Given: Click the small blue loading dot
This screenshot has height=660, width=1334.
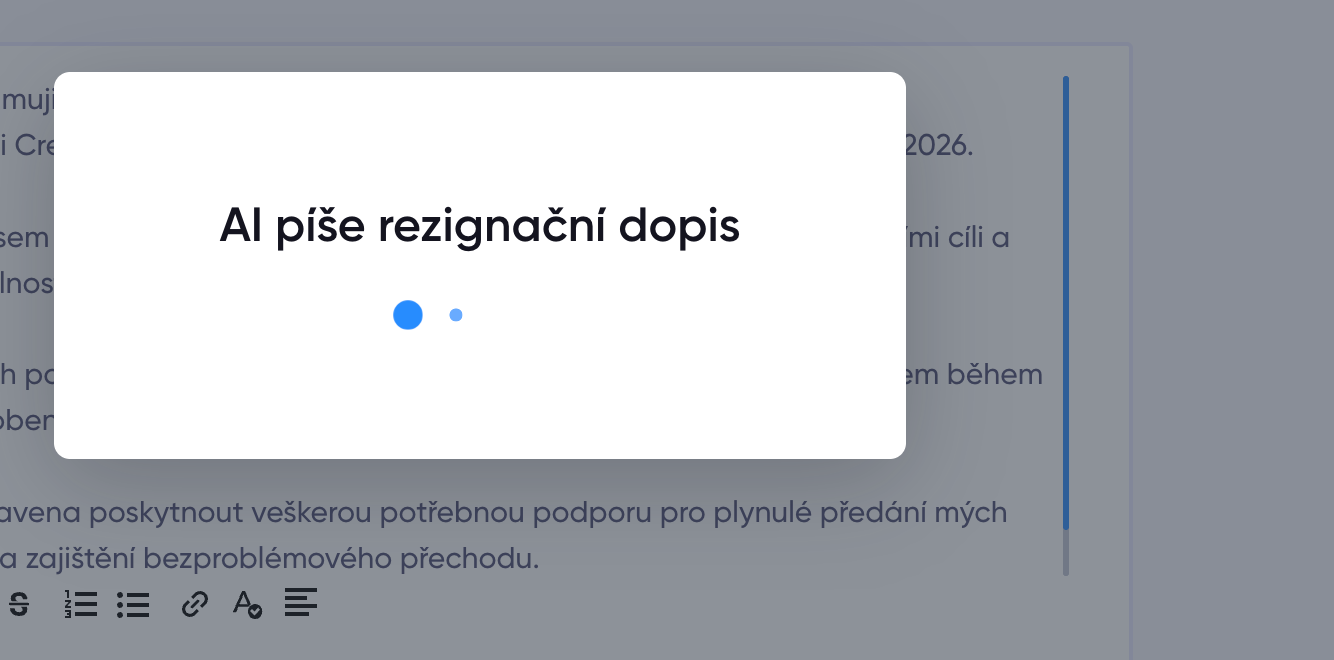Looking at the screenshot, I should 456,314.
